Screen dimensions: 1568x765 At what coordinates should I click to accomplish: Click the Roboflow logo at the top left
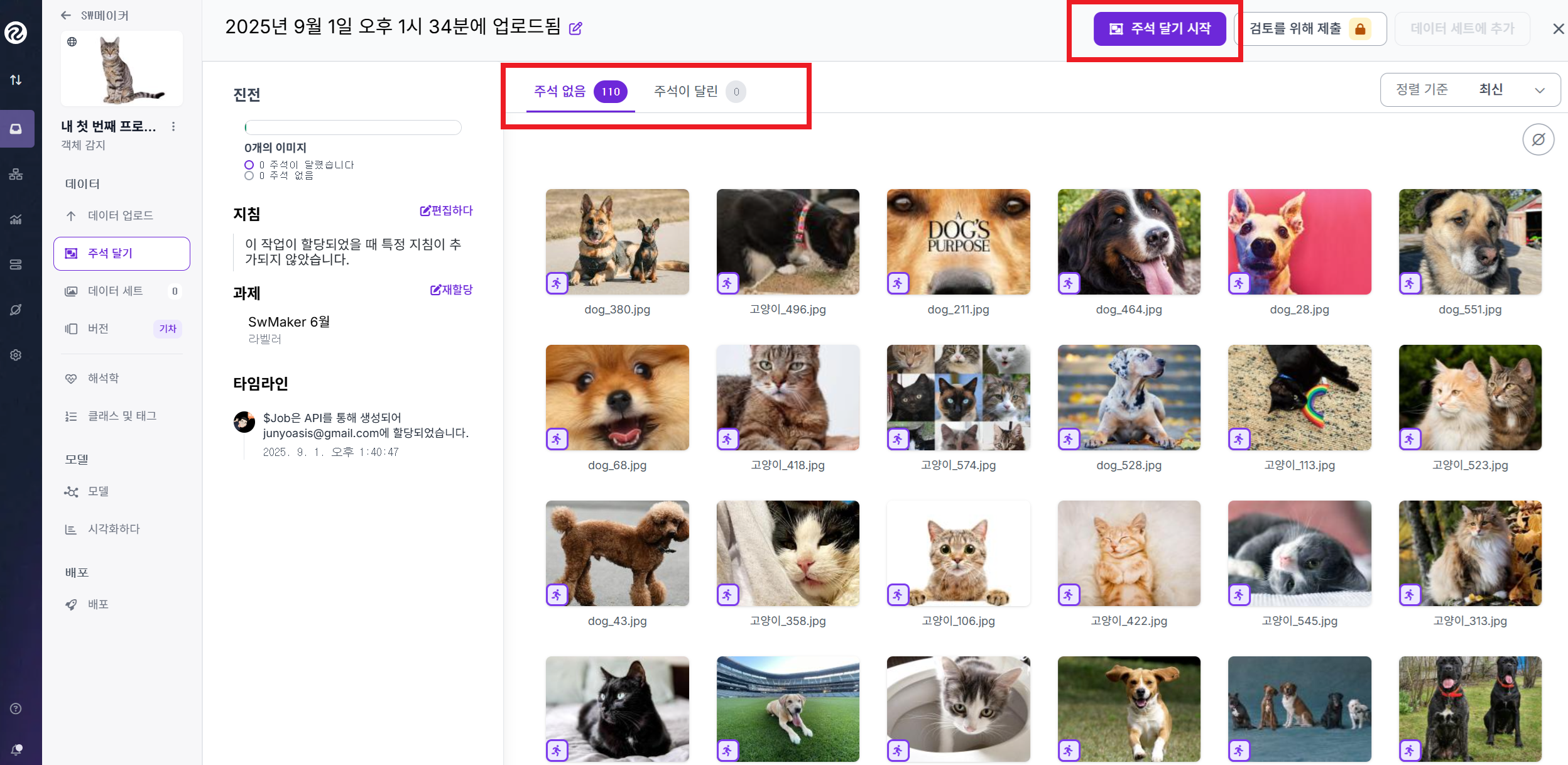tap(16, 33)
